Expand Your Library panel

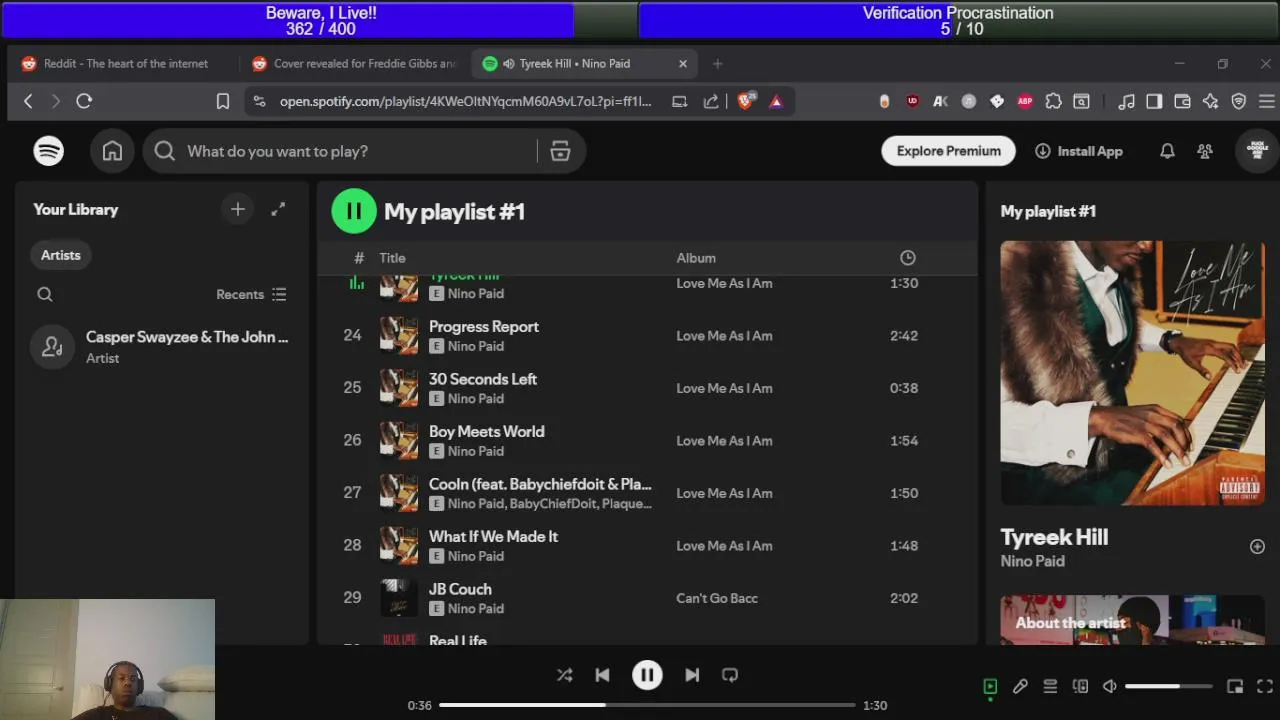coord(278,209)
